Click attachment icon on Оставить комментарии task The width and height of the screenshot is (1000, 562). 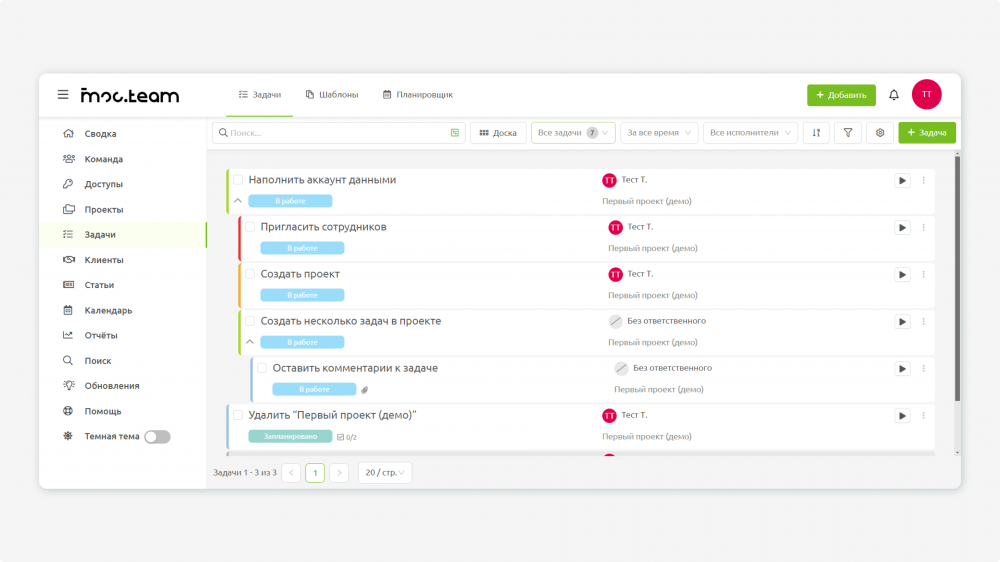click(x=365, y=390)
